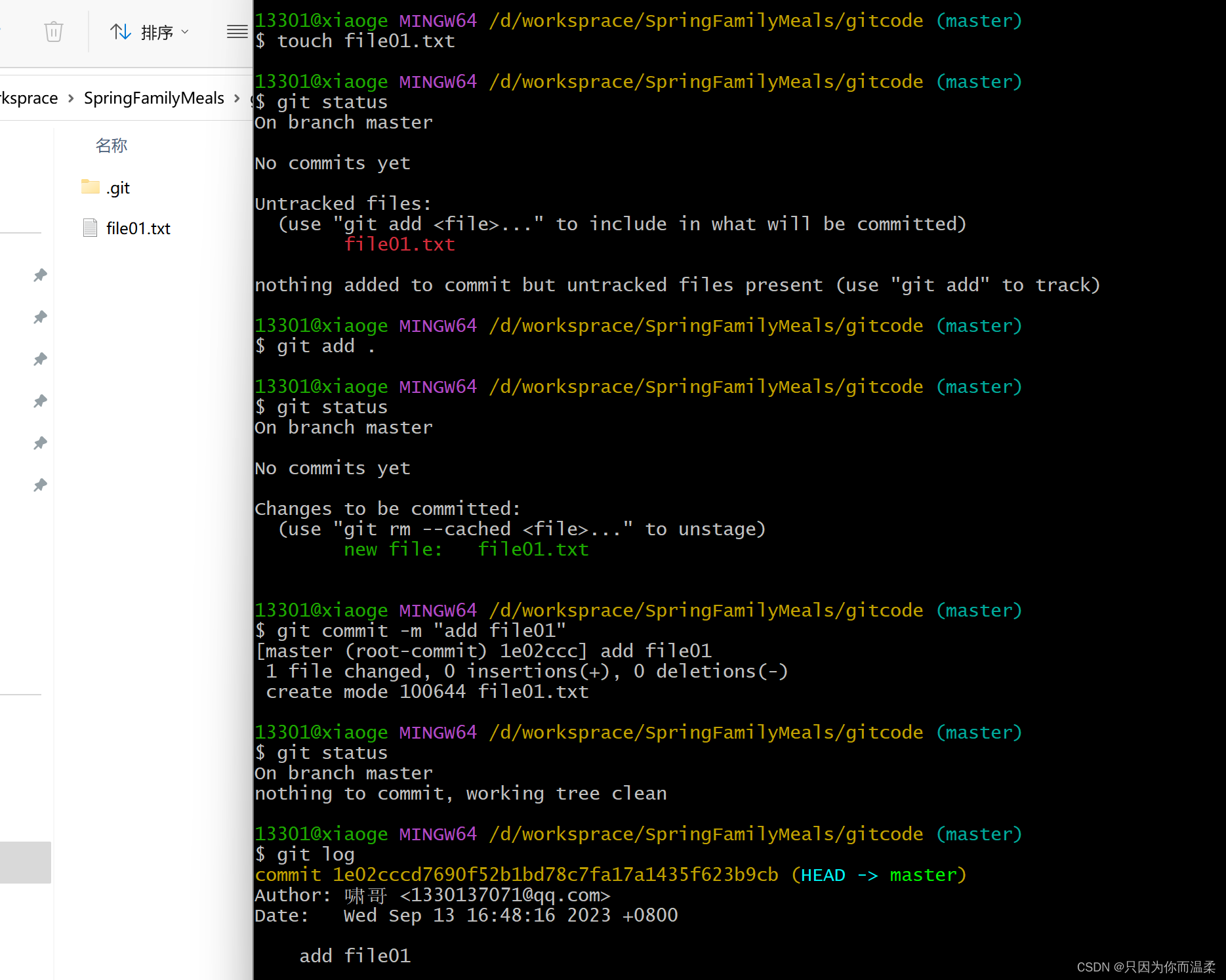Click the '$ git add .' command line
This screenshot has height=980, width=1226.
tap(316, 346)
